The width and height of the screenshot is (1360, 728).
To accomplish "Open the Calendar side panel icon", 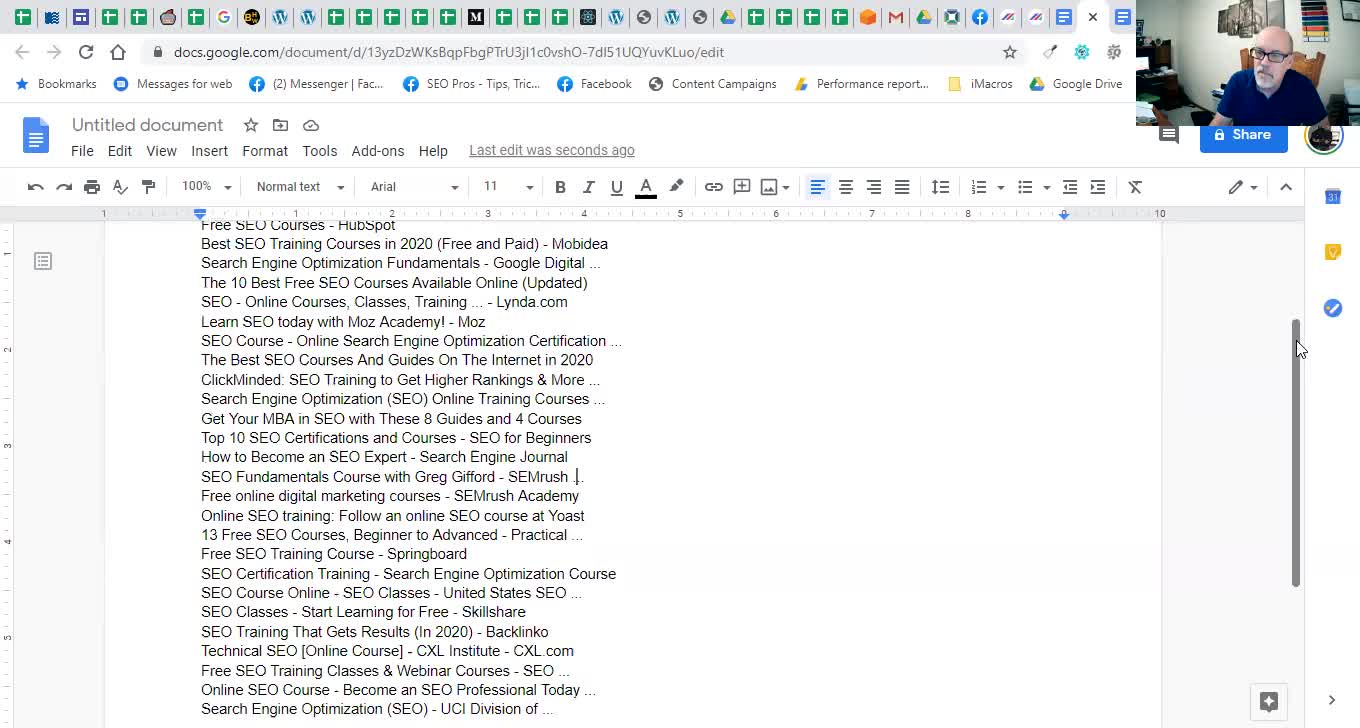I will (1332, 196).
